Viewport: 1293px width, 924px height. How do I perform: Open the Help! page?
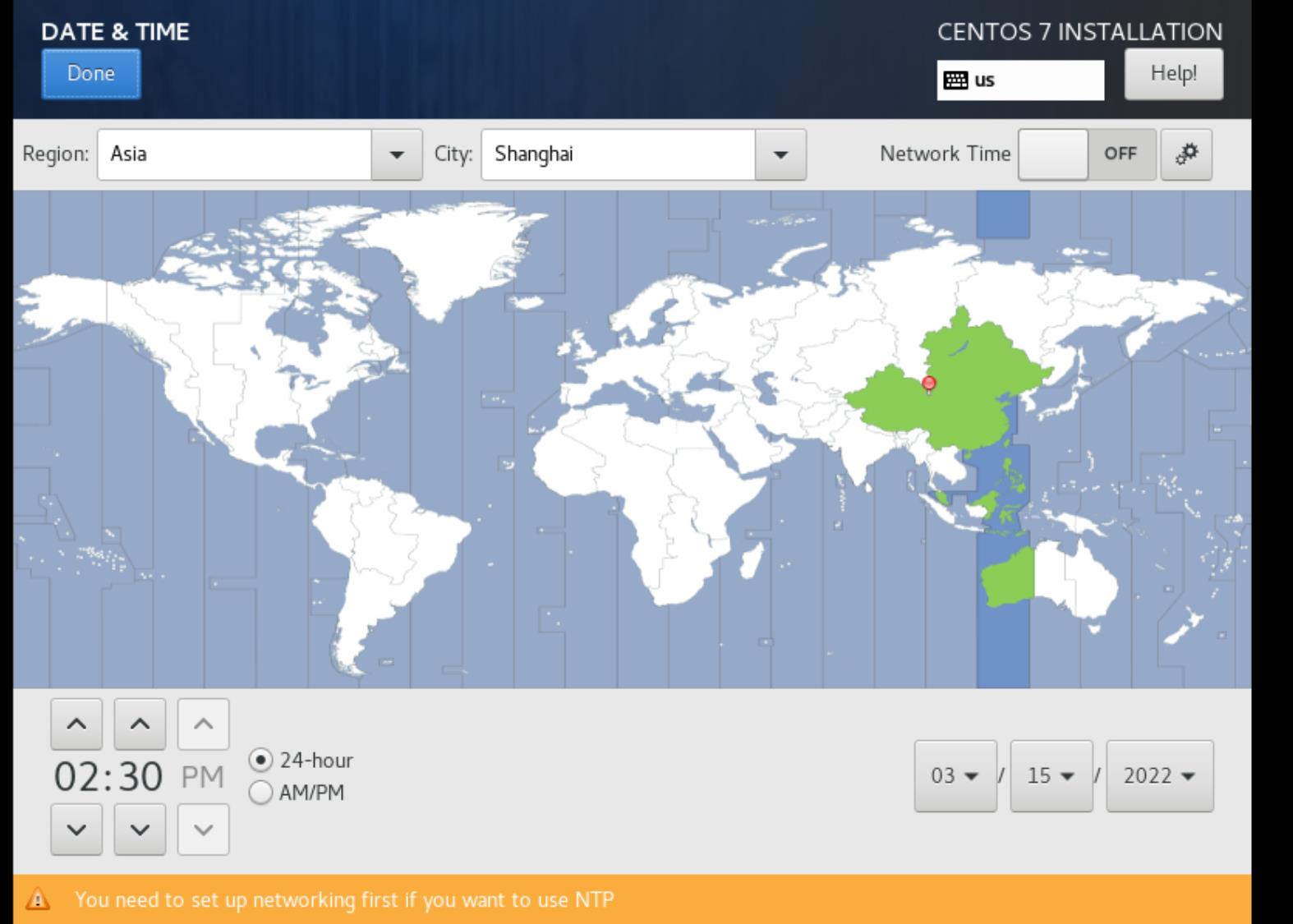coord(1173,74)
